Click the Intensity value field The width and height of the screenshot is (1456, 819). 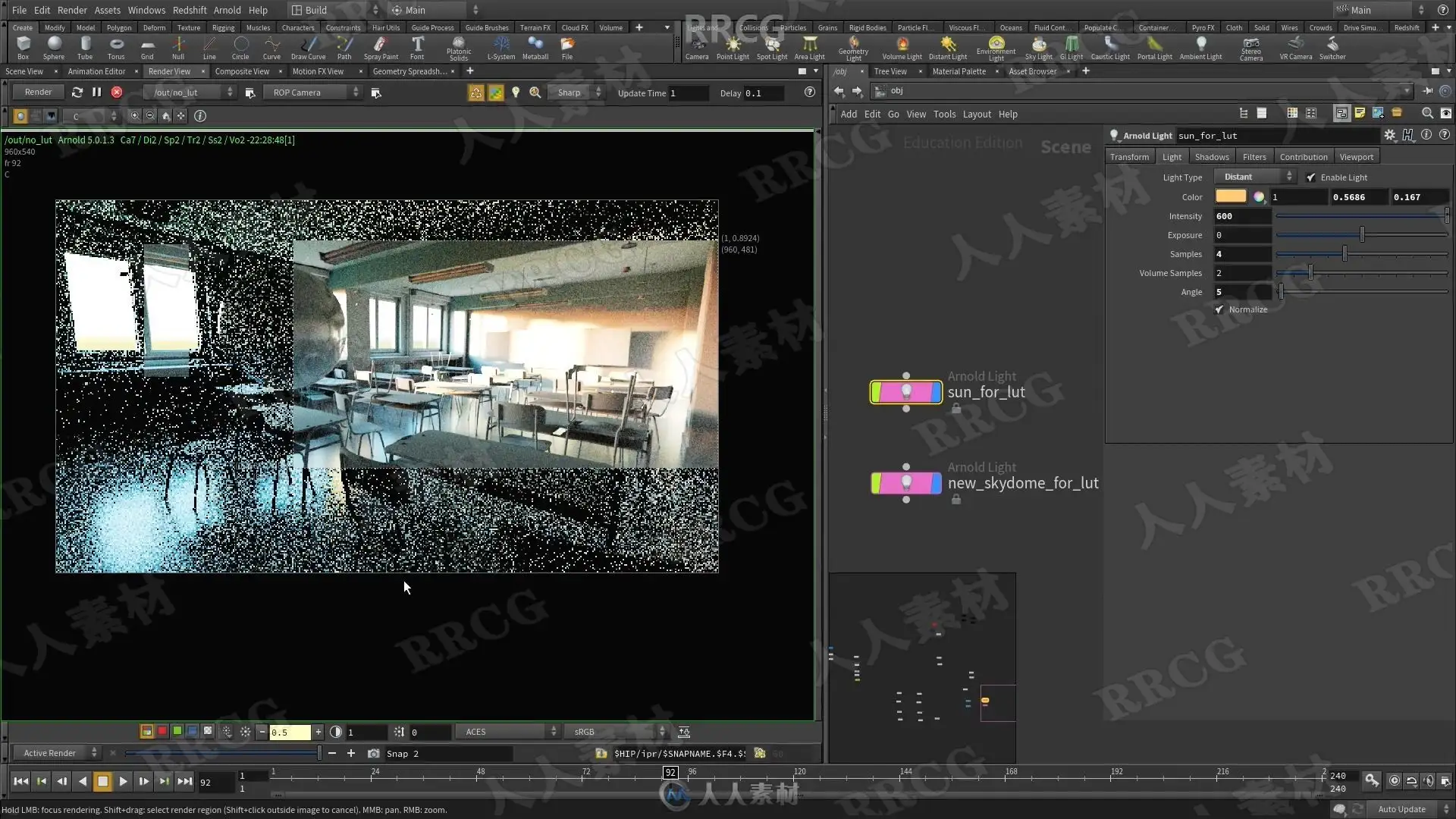[1242, 216]
